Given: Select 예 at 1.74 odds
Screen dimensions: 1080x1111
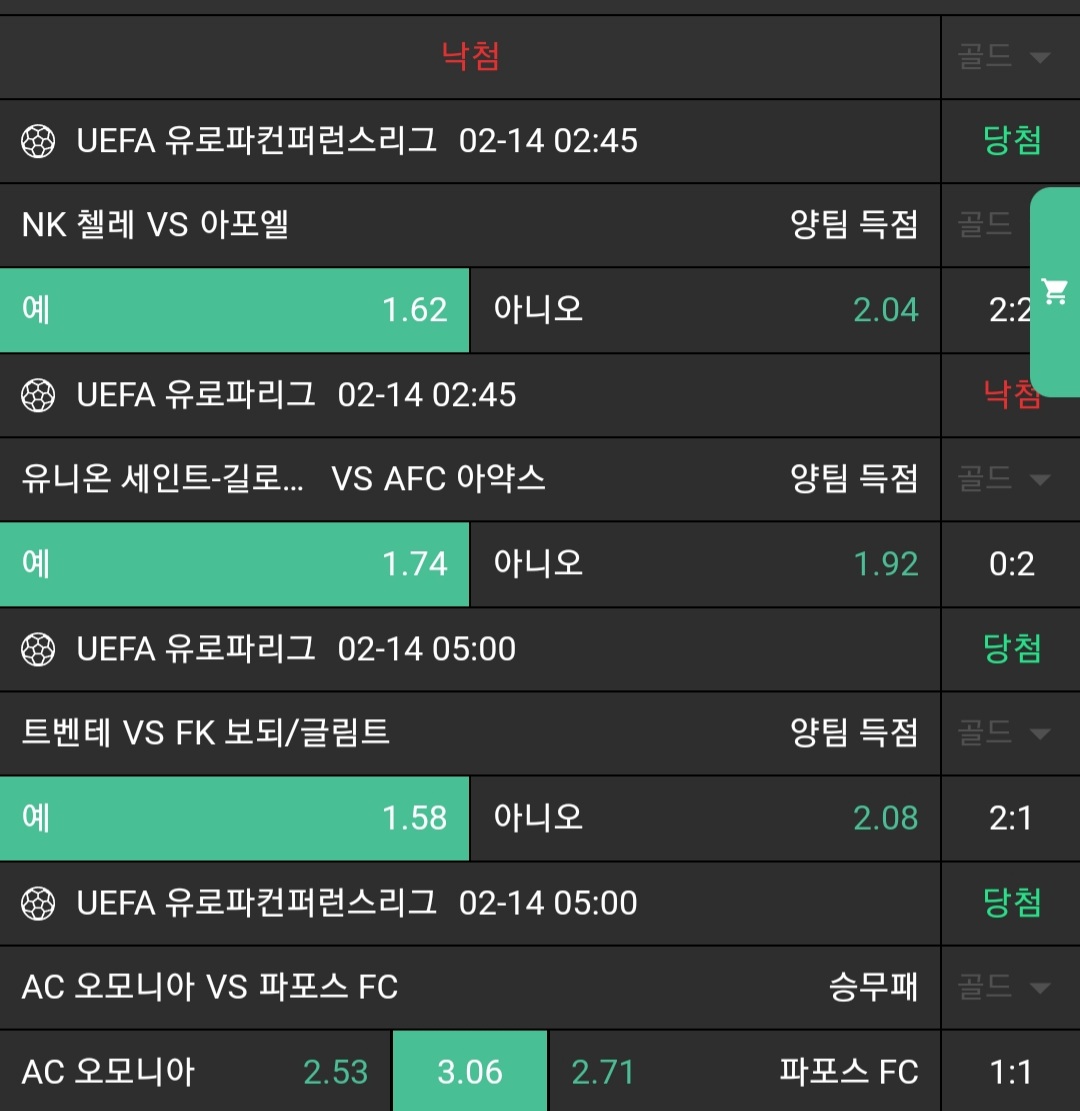Looking at the screenshot, I should click(x=234, y=564).
